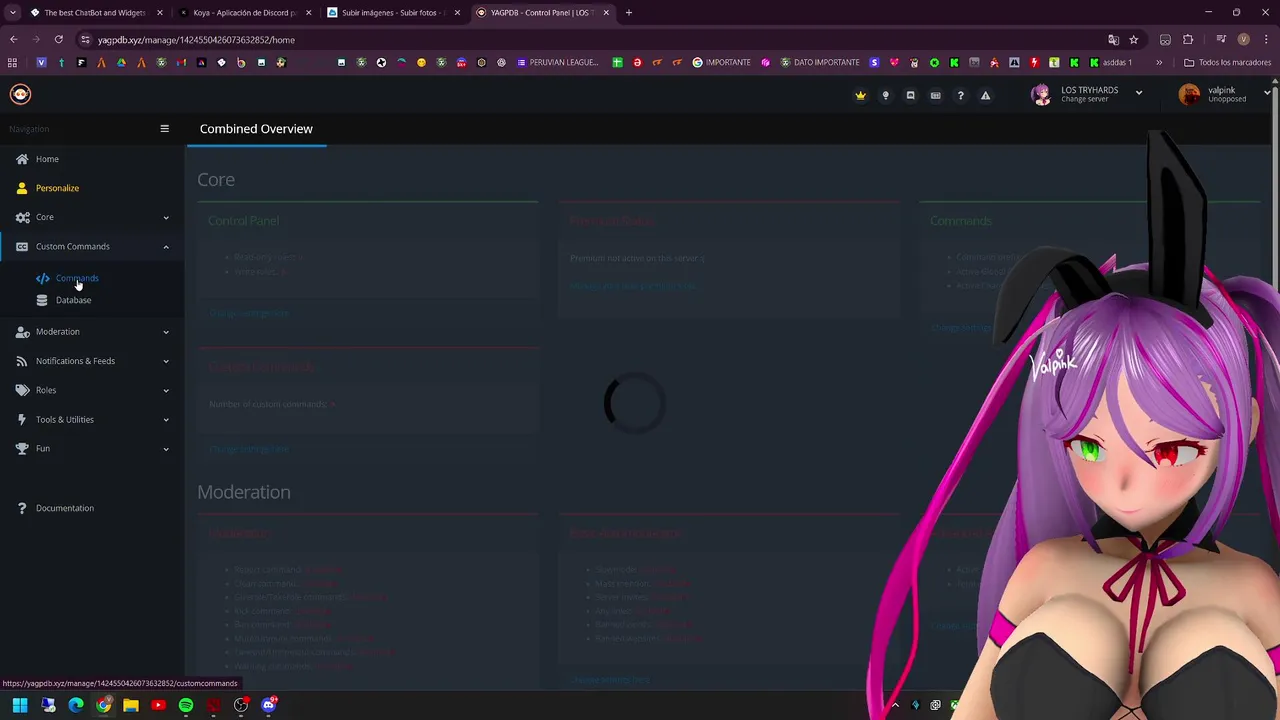
Task: Open YouTube app from taskbar
Action: [158, 705]
